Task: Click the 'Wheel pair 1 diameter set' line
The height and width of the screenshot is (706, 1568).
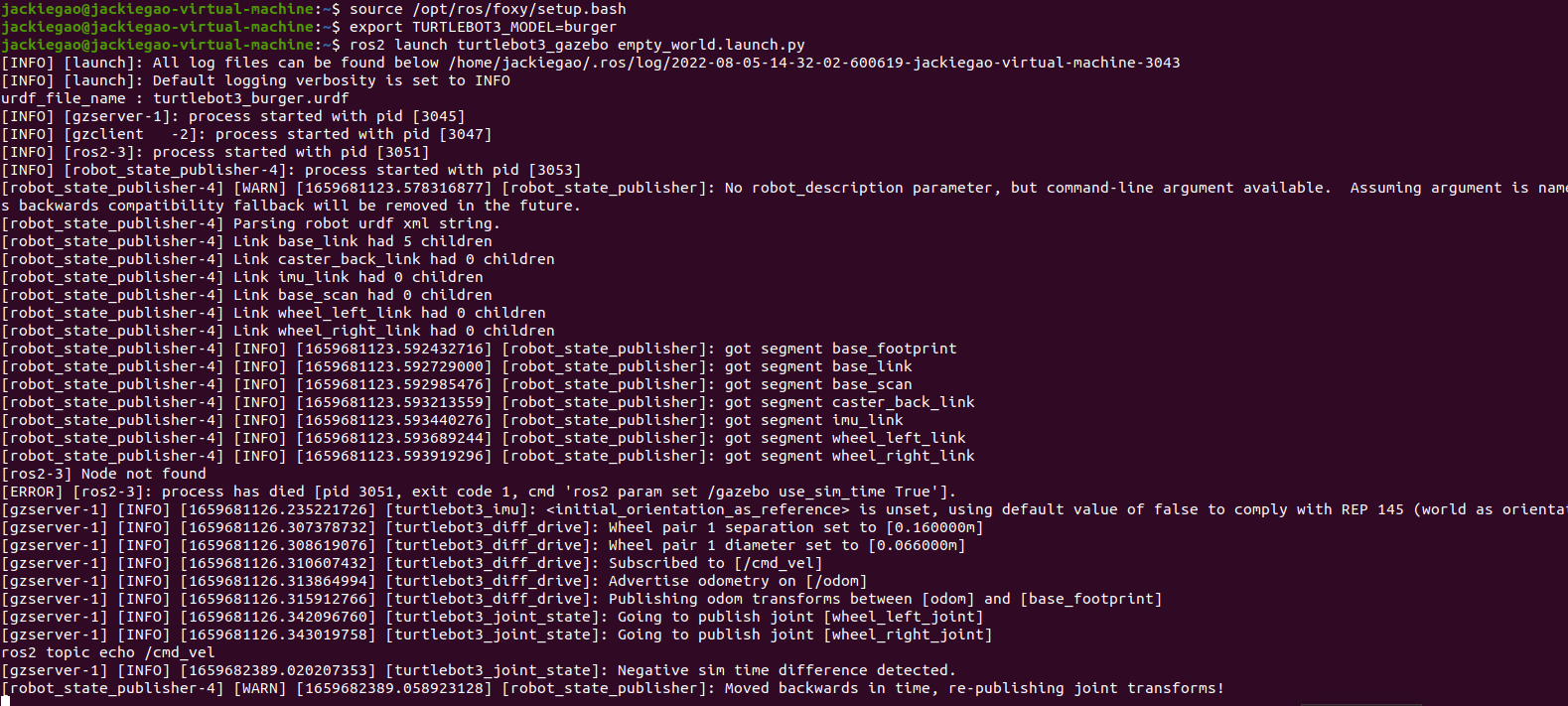Action: (484, 545)
